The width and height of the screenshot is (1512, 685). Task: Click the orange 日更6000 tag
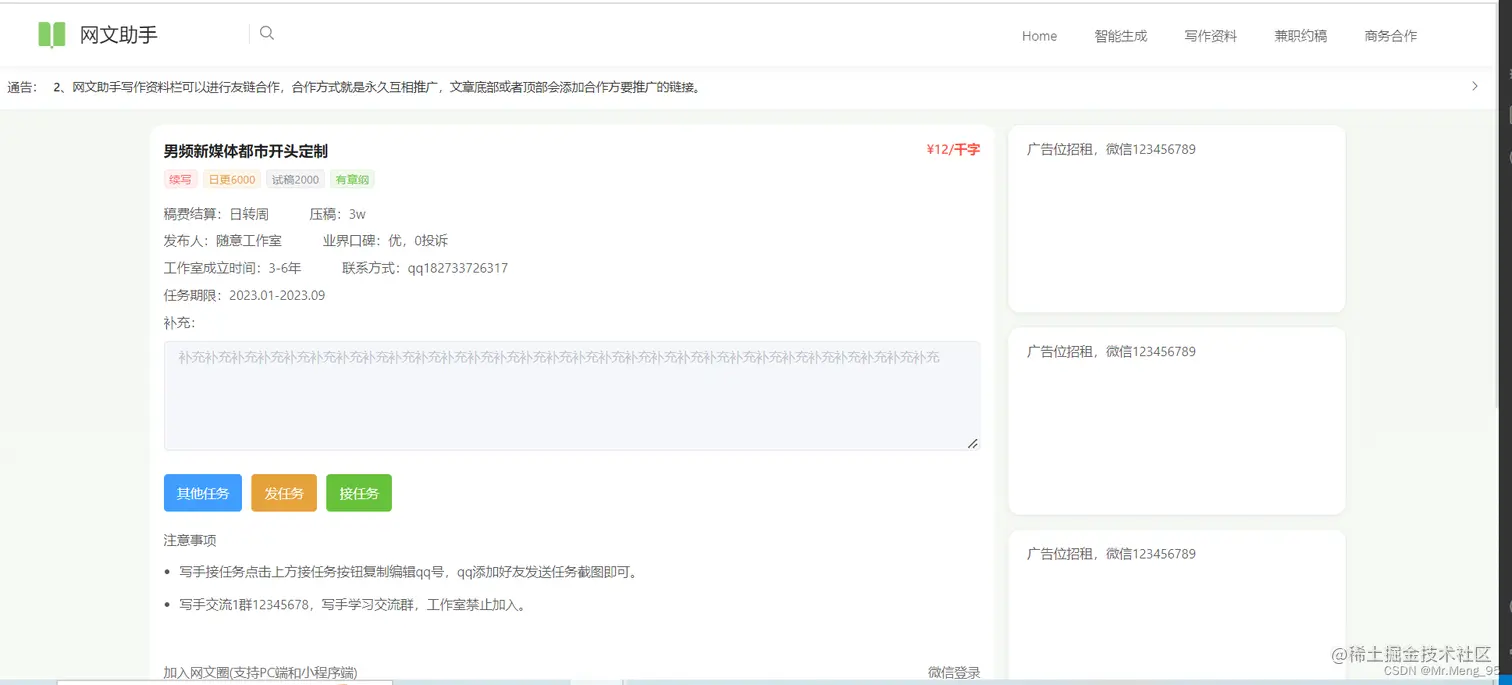tap(232, 179)
